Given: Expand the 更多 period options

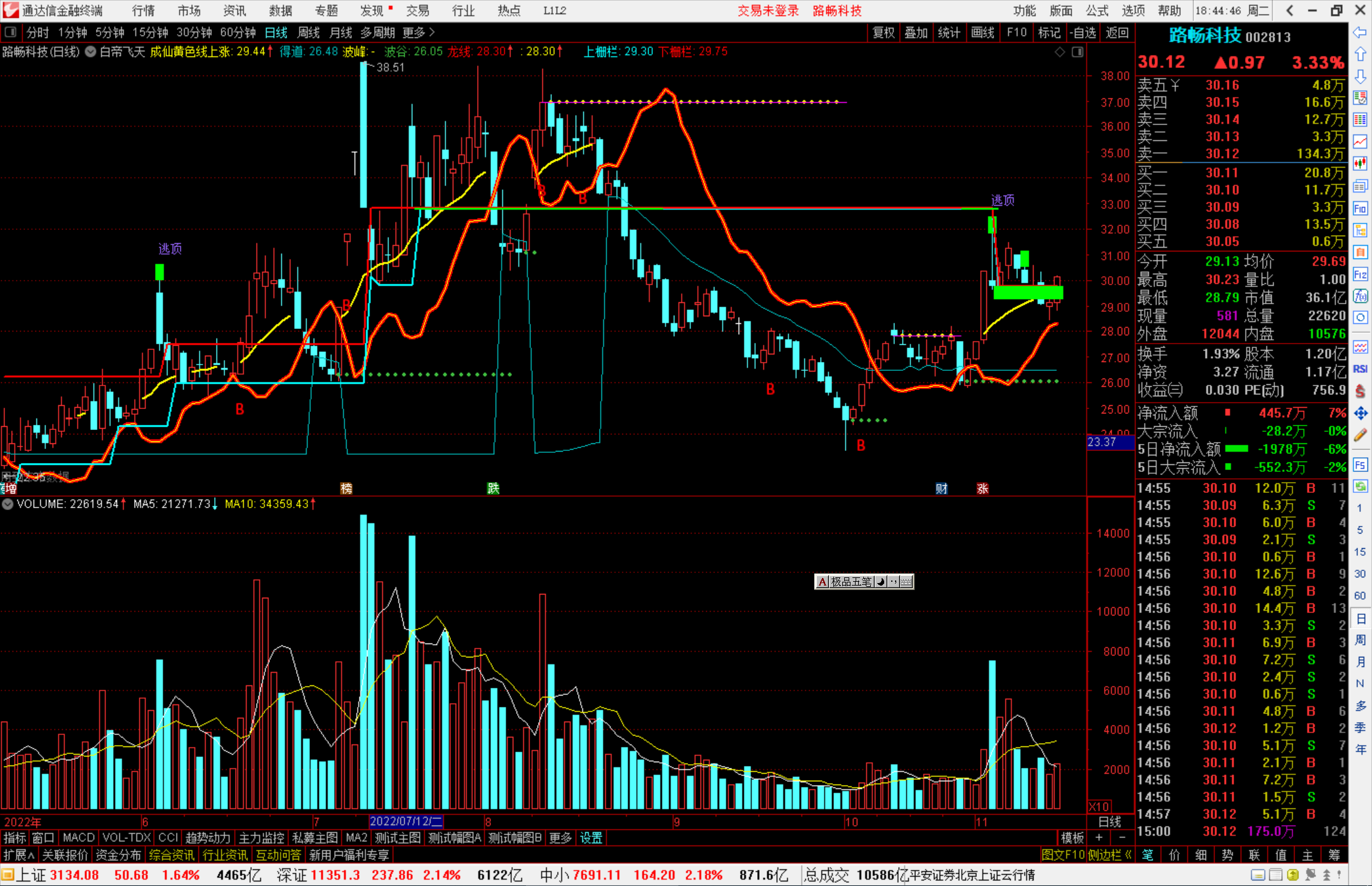Looking at the screenshot, I should [418, 32].
